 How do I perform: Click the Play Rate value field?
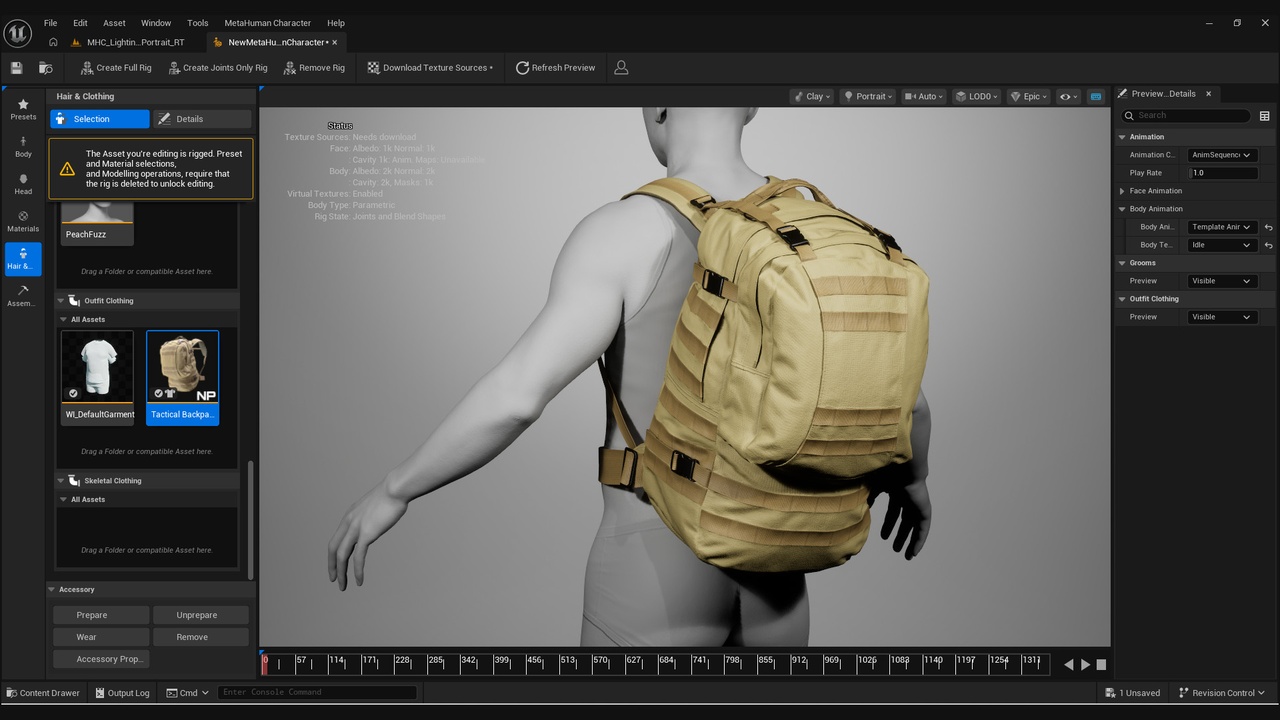pyautogui.click(x=1222, y=173)
